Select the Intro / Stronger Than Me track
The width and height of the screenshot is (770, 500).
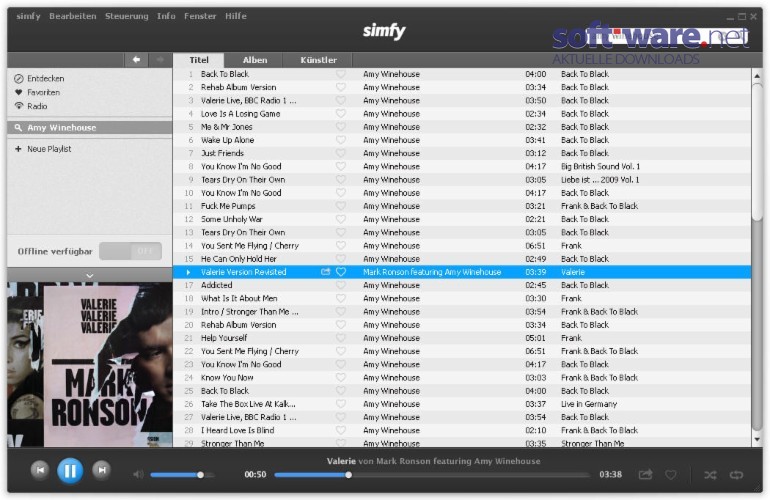click(x=249, y=311)
